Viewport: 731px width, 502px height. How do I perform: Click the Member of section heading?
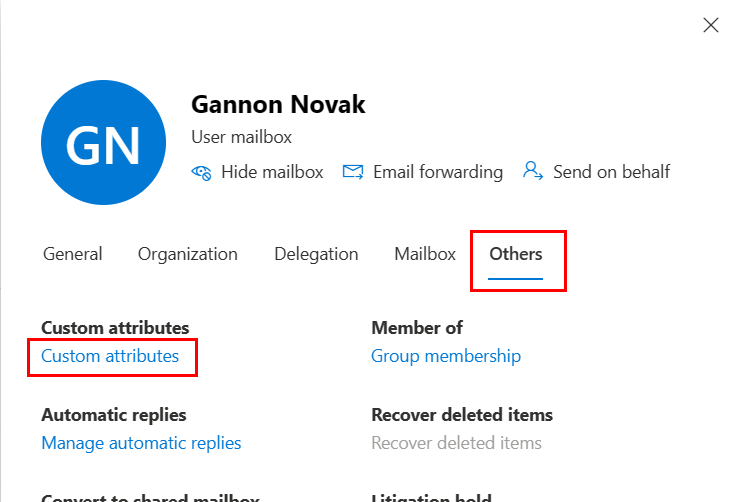[417, 328]
